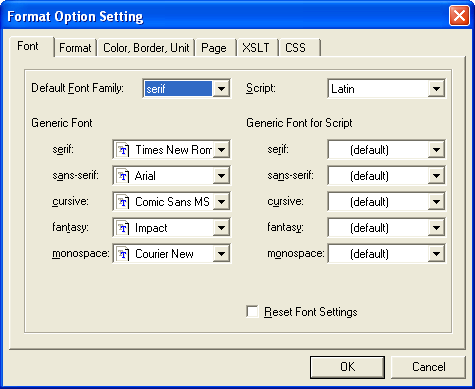Expand the monospace Courier New dropdown arrow
This screenshot has width=475, height=389.
click(x=221, y=254)
